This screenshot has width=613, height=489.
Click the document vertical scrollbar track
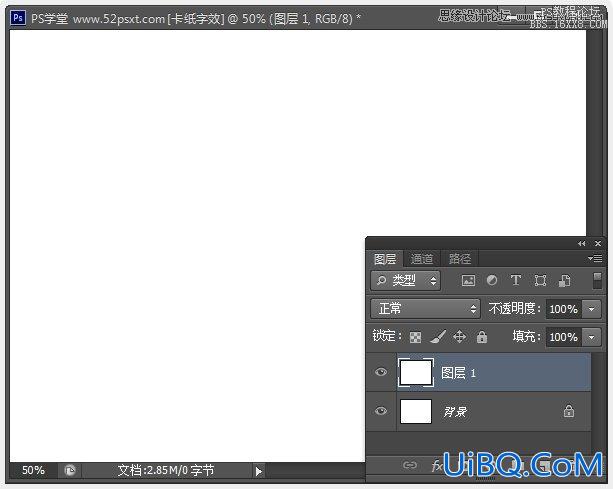point(595,133)
